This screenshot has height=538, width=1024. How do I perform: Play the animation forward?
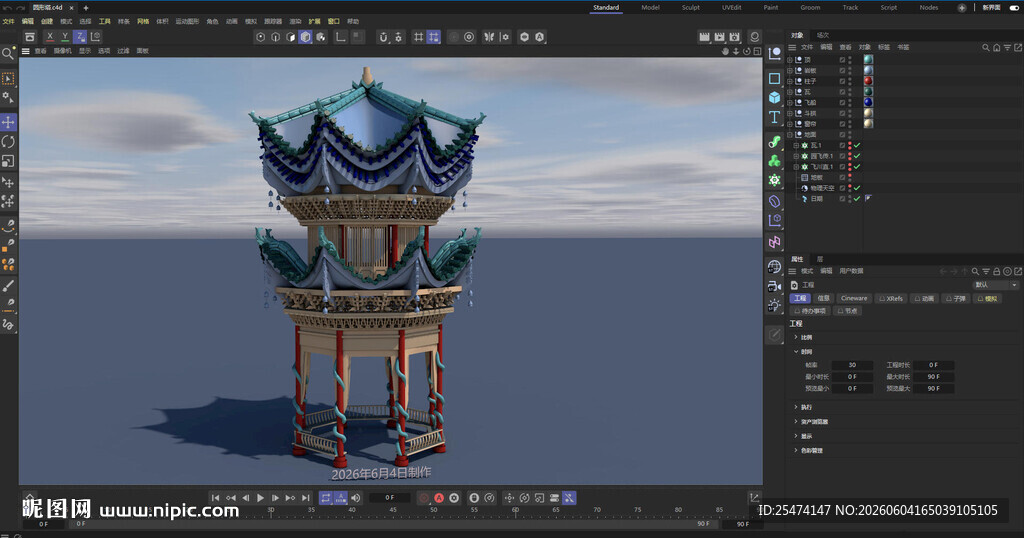click(261, 498)
